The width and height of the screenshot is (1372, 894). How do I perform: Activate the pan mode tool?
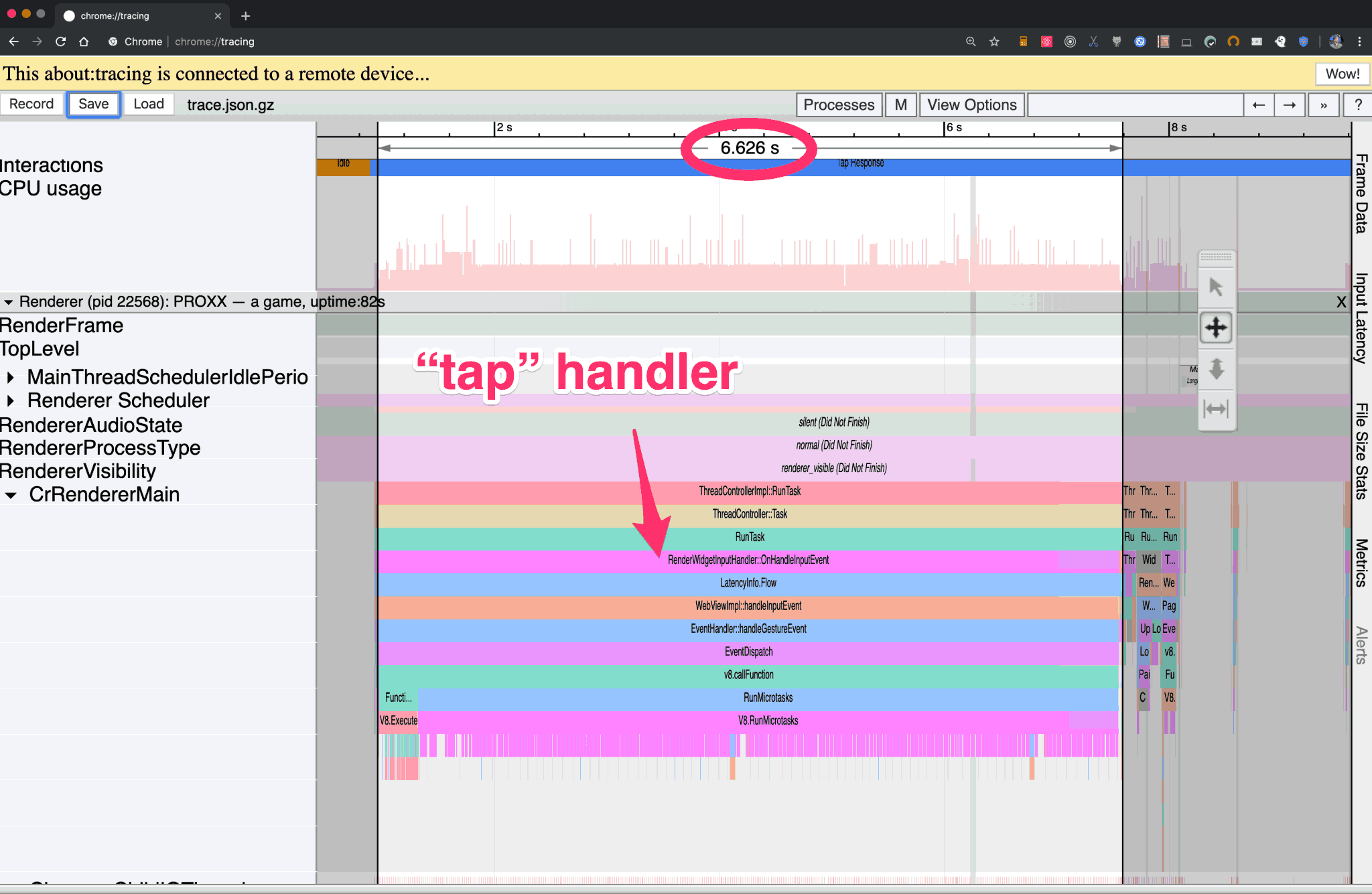1216,328
